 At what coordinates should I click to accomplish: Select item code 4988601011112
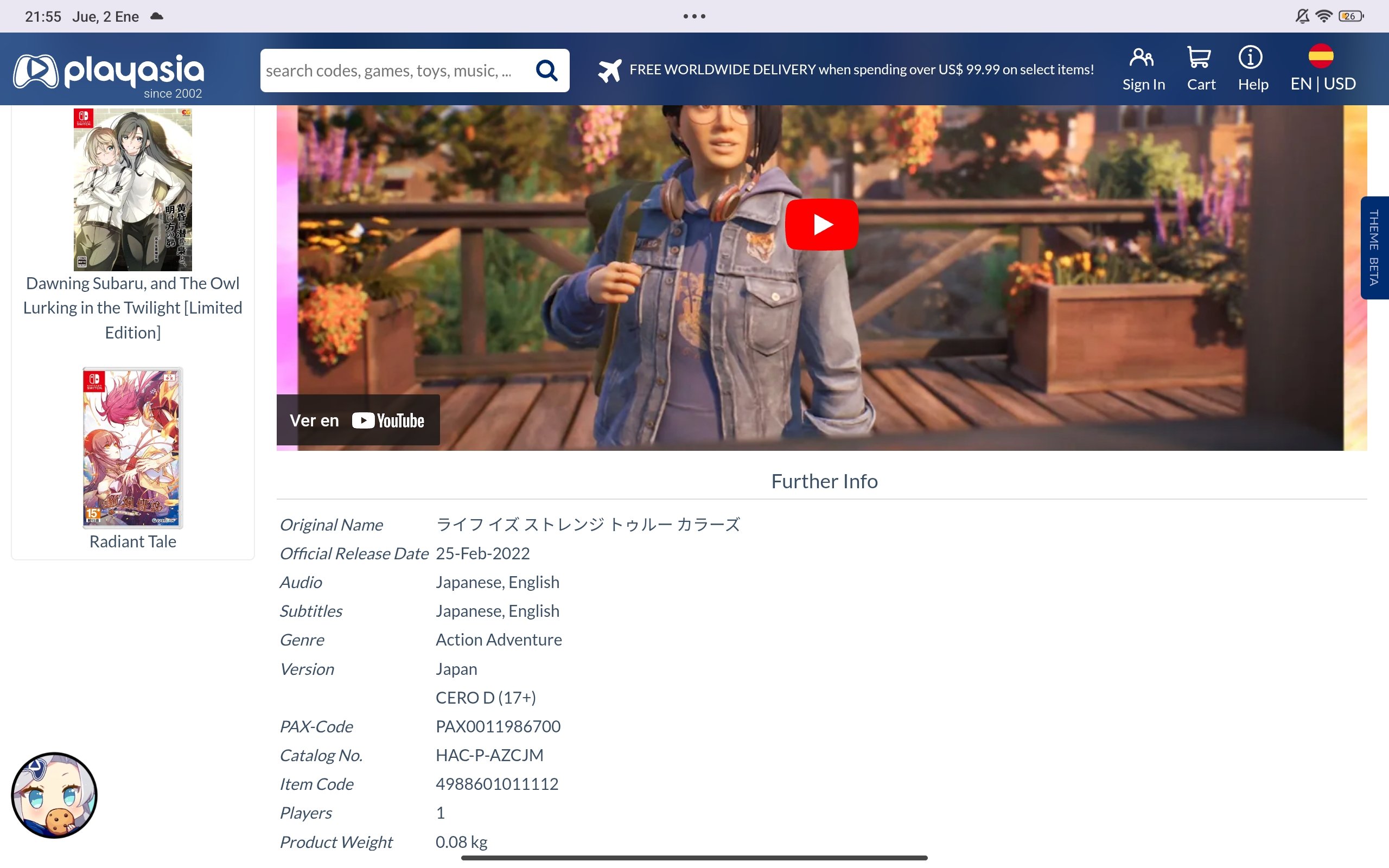(x=497, y=783)
